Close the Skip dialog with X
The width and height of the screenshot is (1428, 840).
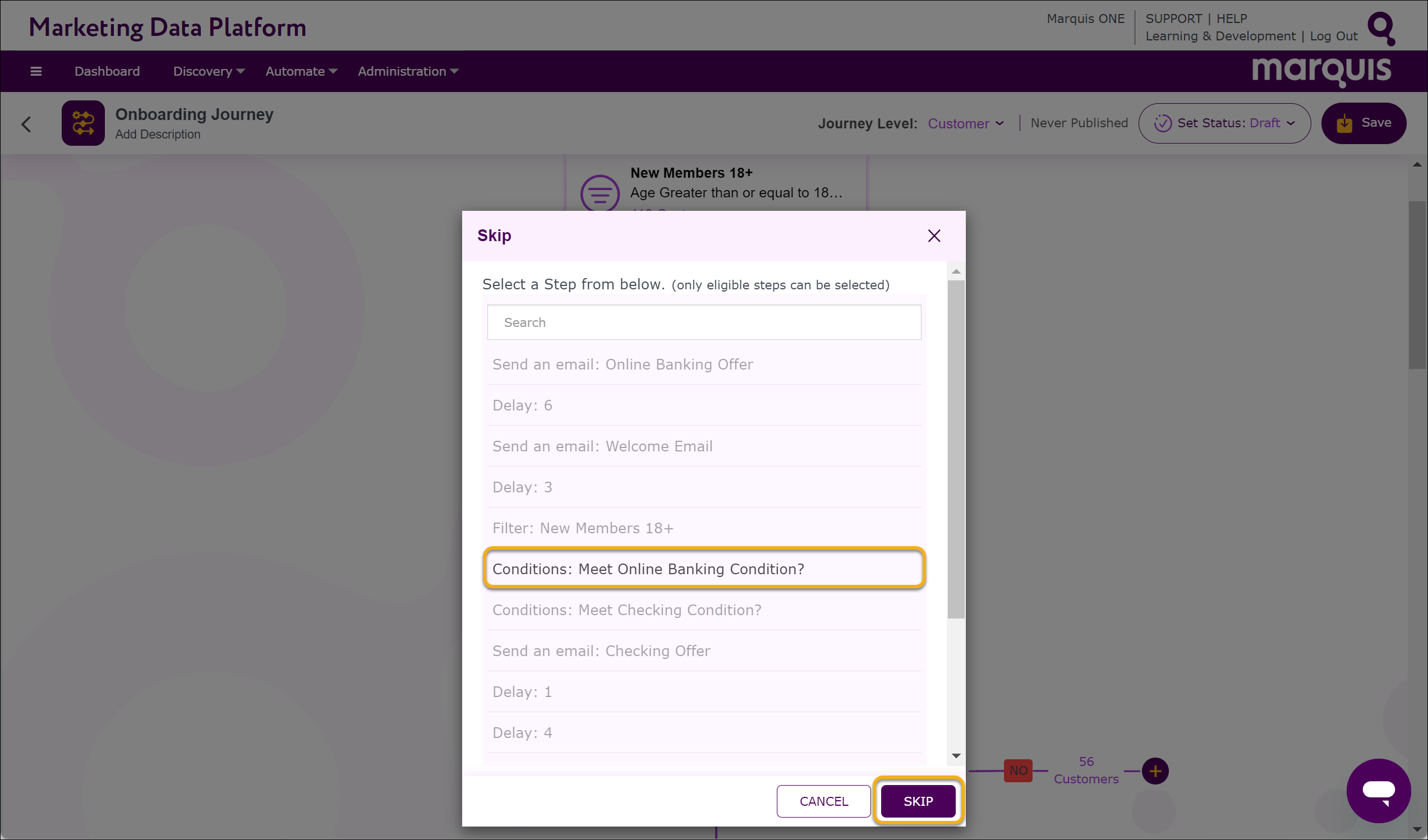(934, 236)
